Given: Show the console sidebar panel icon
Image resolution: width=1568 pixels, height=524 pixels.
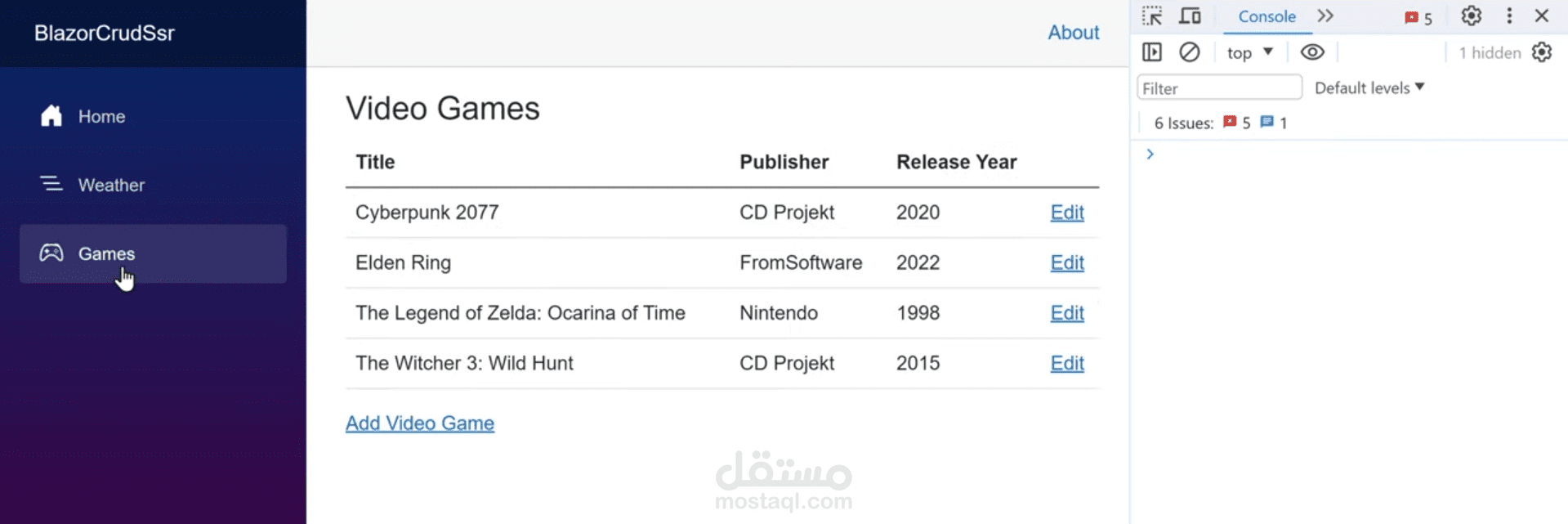Looking at the screenshot, I should click(x=1152, y=52).
